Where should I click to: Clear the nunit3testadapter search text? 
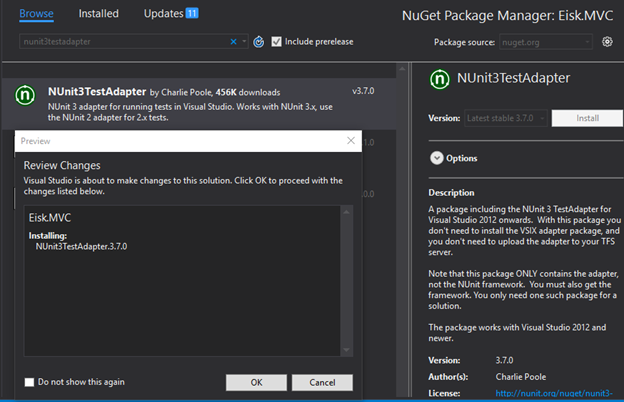click(234, 41)
